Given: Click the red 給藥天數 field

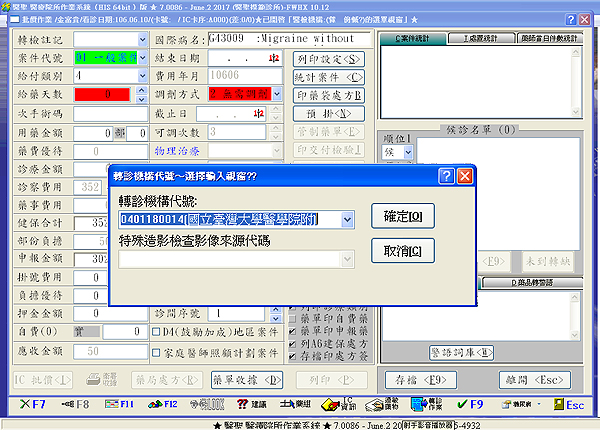Looking at the screenshot, I should (108, 94).
